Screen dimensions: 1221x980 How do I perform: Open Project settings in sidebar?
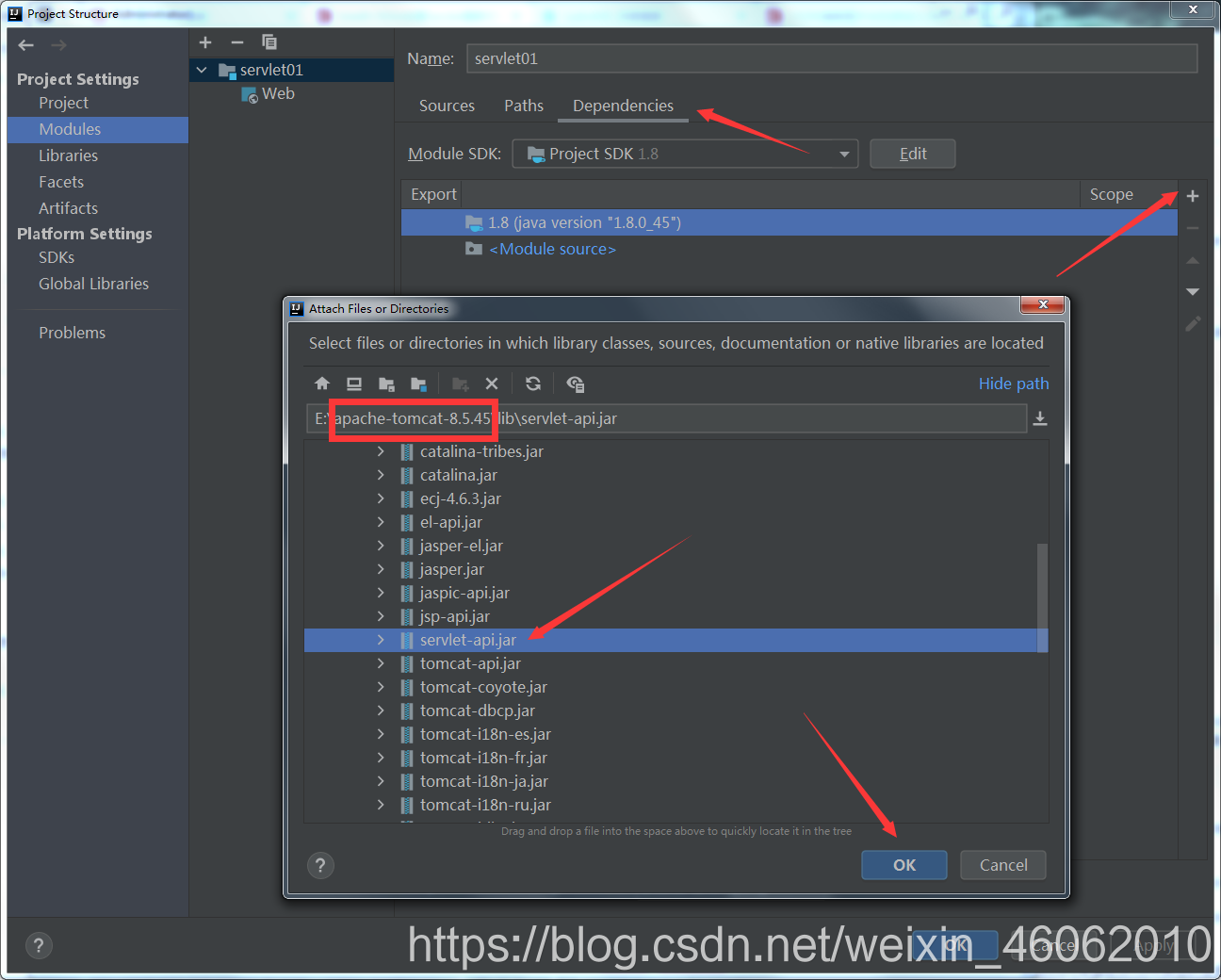coord(63,103)
